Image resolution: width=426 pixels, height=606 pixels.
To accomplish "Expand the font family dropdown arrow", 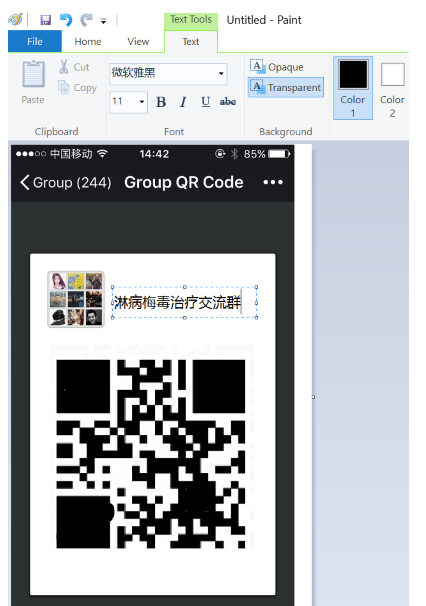I will (221, 73).
